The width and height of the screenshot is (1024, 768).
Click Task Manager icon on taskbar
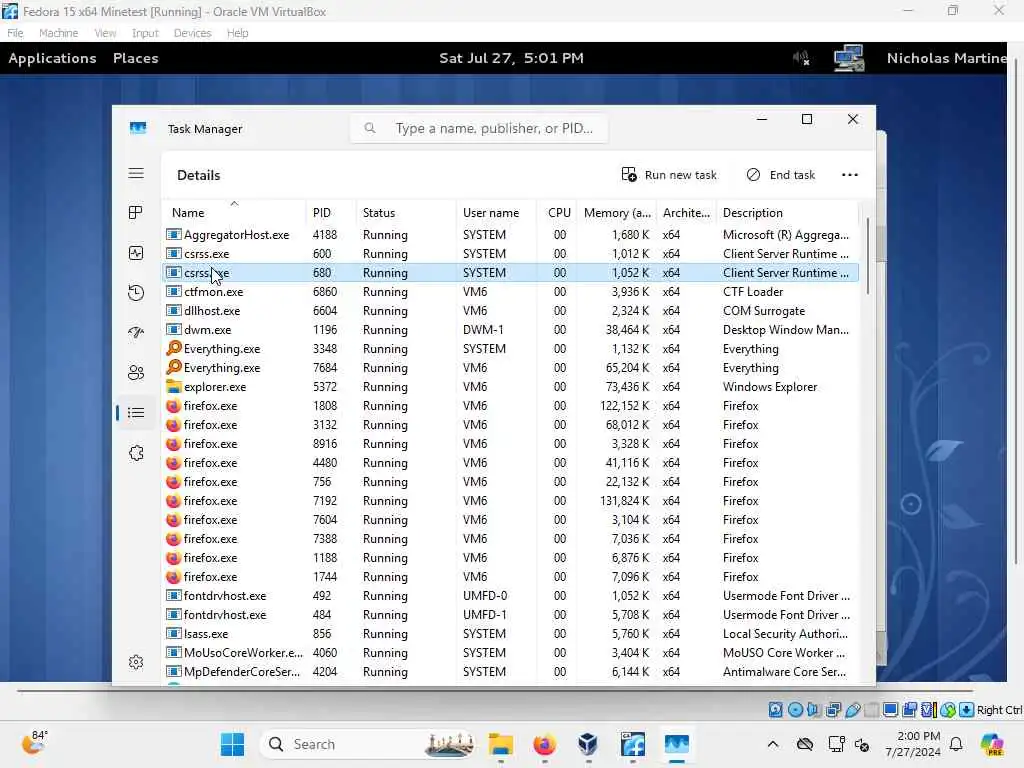(x=677, y=744)
